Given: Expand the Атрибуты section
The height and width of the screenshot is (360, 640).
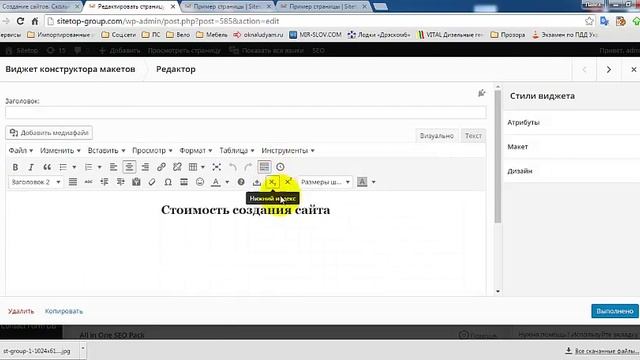Looking at the screenshot, I should 571,122.
